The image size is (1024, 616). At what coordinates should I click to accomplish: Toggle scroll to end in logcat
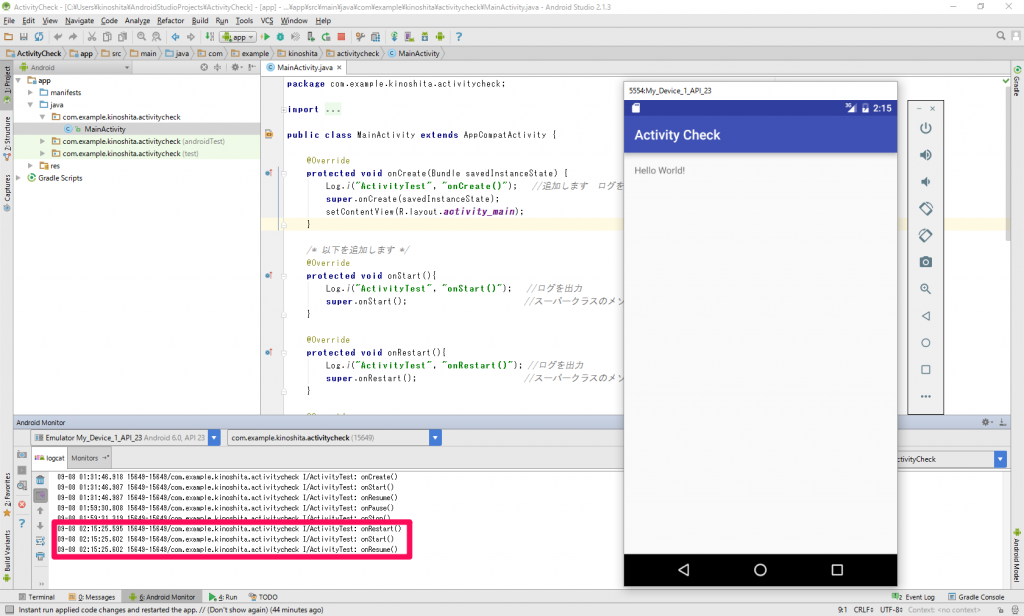(x=40, y=495)
